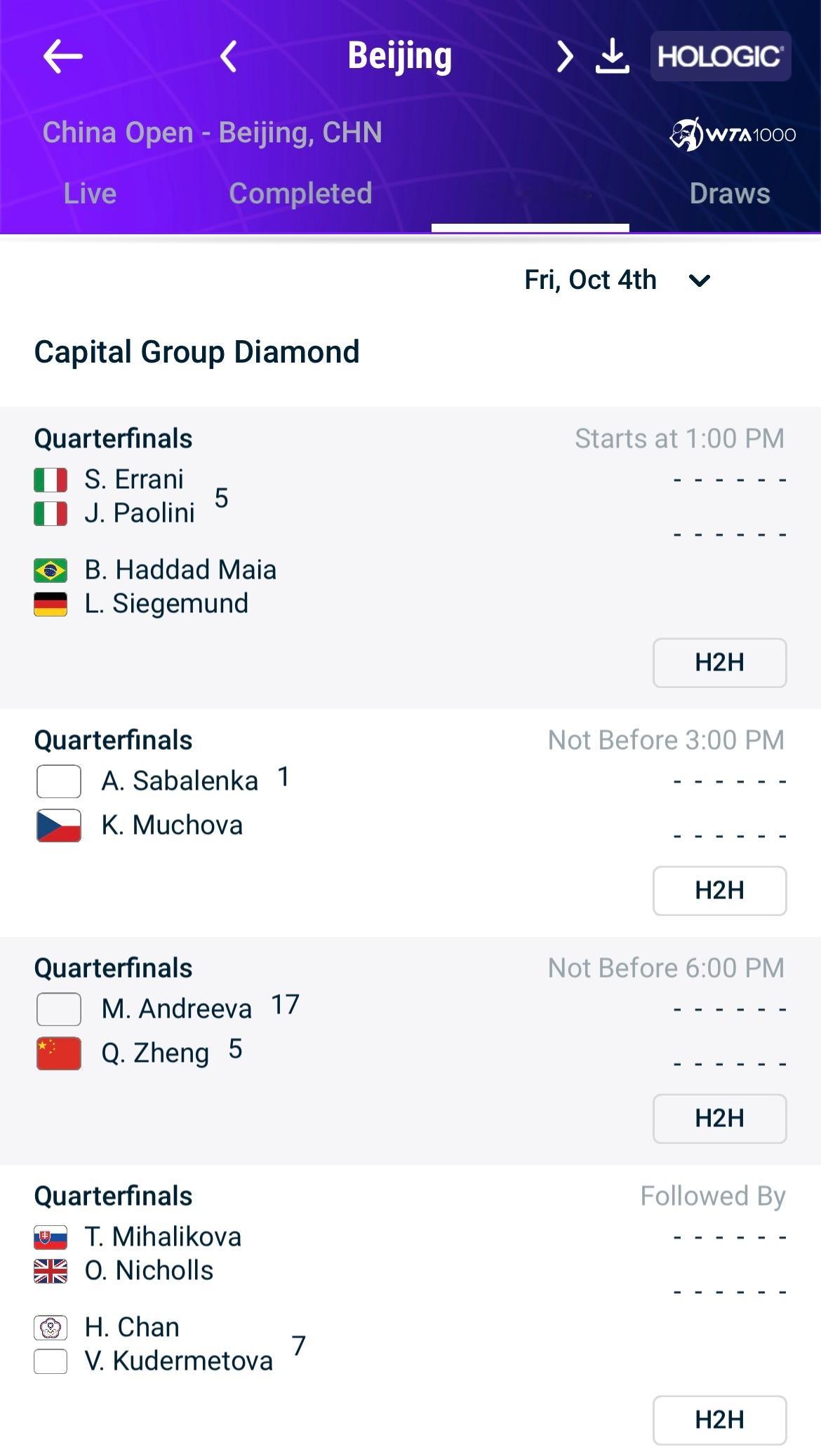Tap the back arrow icon

(x=62, y=56)
